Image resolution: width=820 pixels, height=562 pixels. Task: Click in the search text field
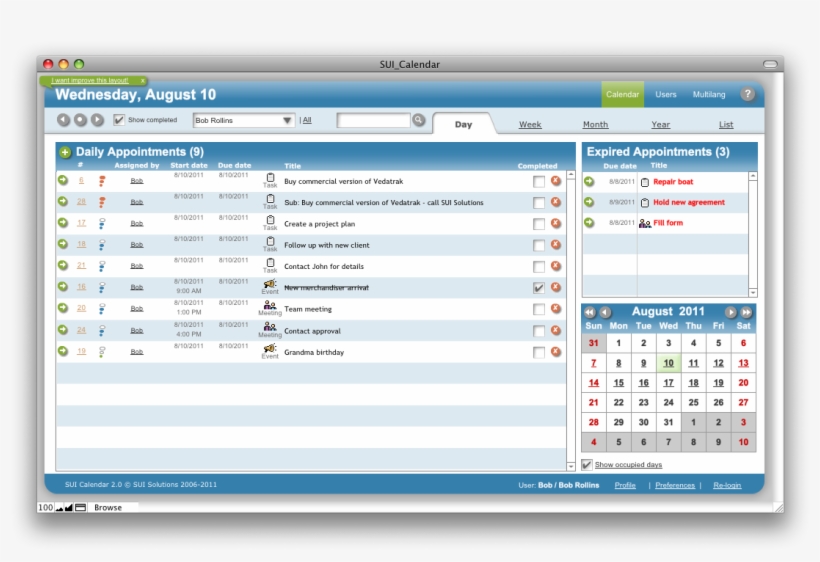point(373,120)
